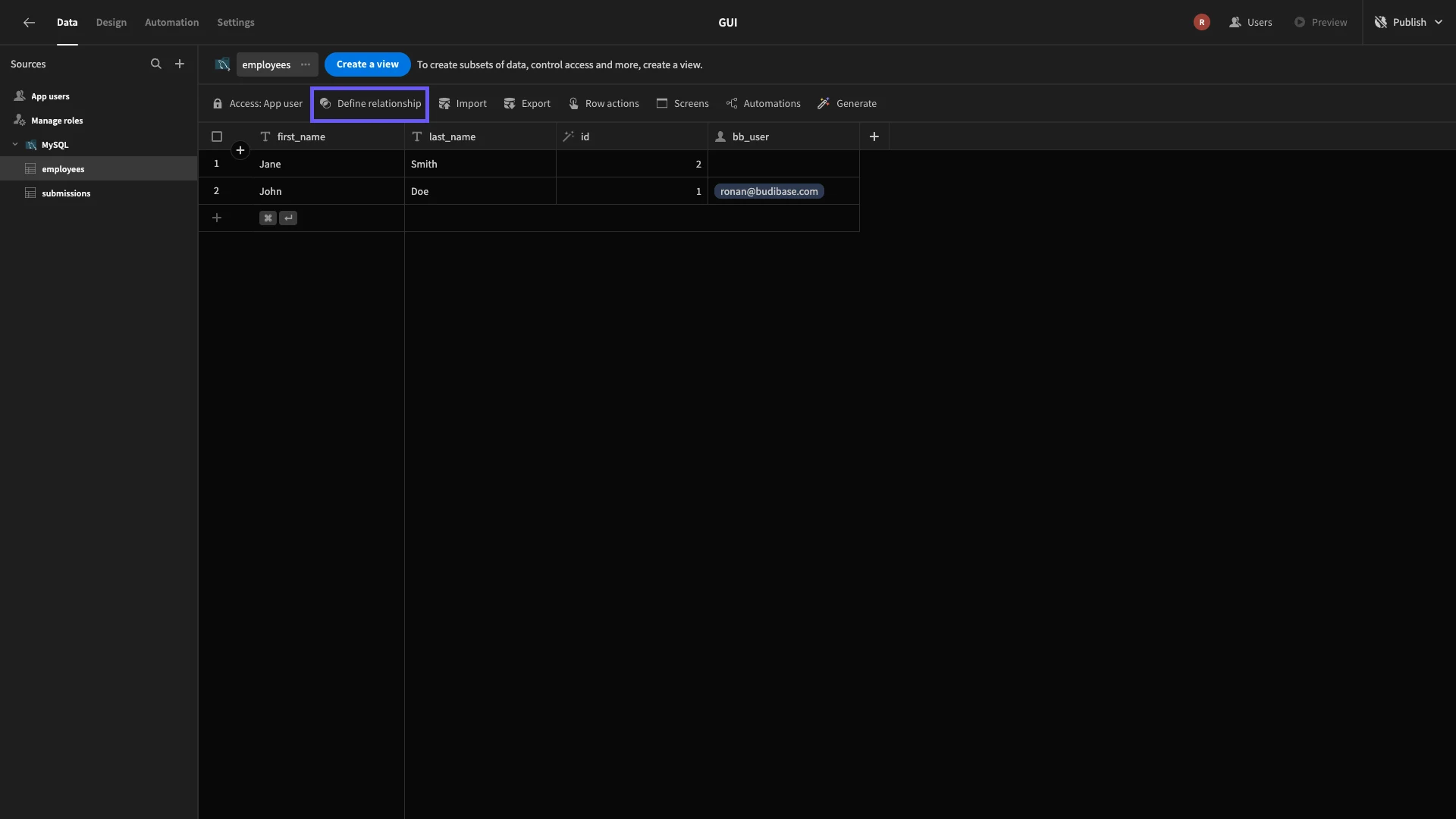Screen dimensions: 1456x819
Task: Click the bb_user column header
Action: [783, 137]
